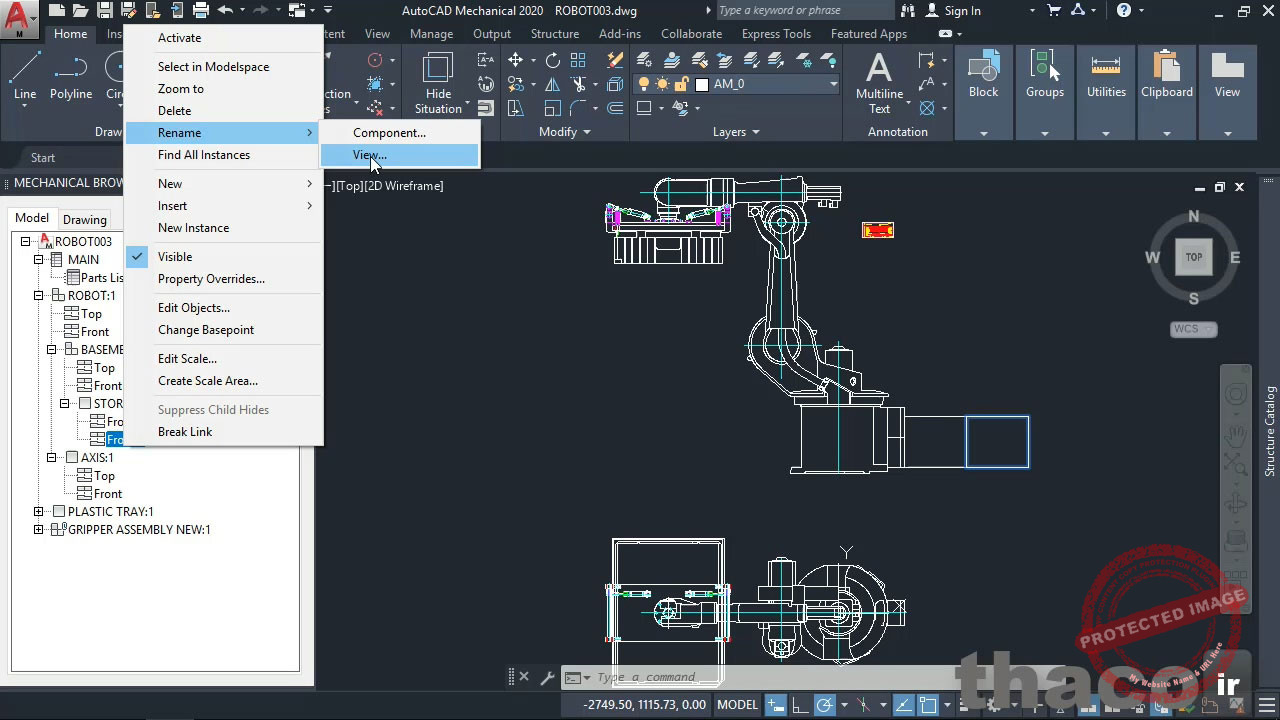Click the MODEL status bar button

tap(738, 705)
